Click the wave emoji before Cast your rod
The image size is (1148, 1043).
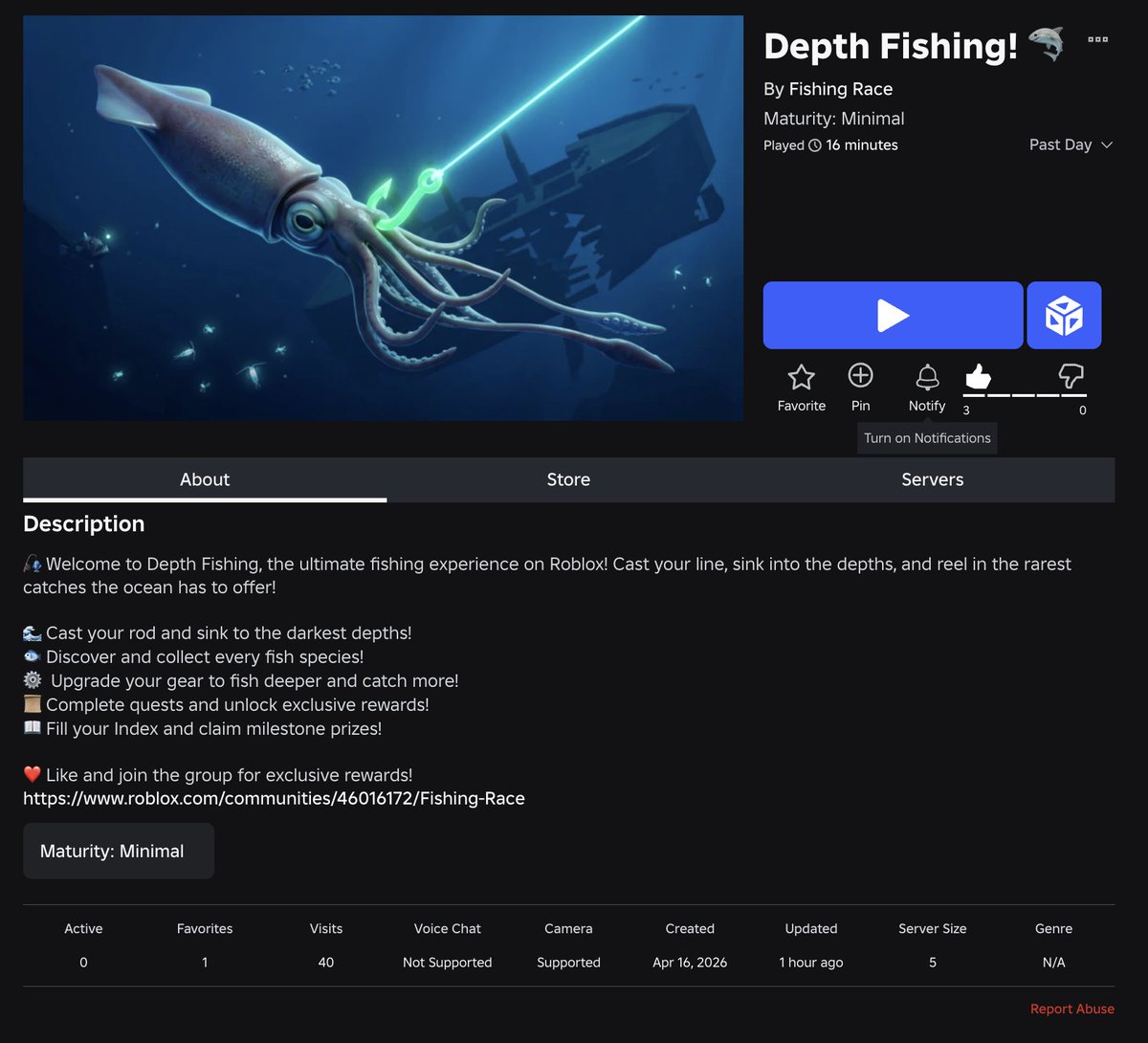(33, 632)
